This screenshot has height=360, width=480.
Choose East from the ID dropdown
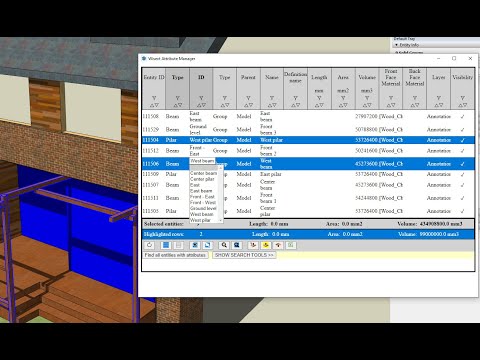click(204, 185)
